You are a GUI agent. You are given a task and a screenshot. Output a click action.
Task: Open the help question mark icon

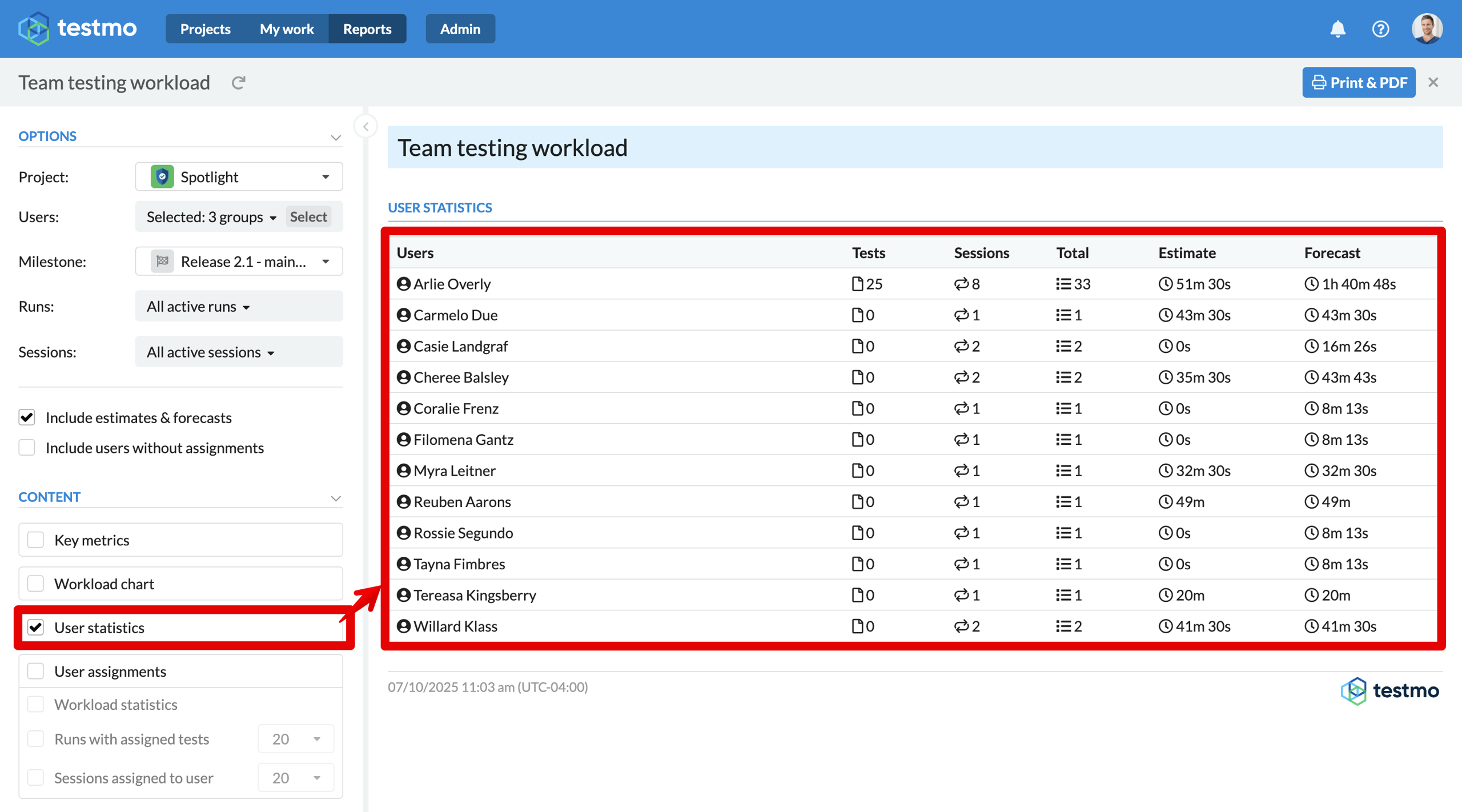click(x=1380, y=29)
